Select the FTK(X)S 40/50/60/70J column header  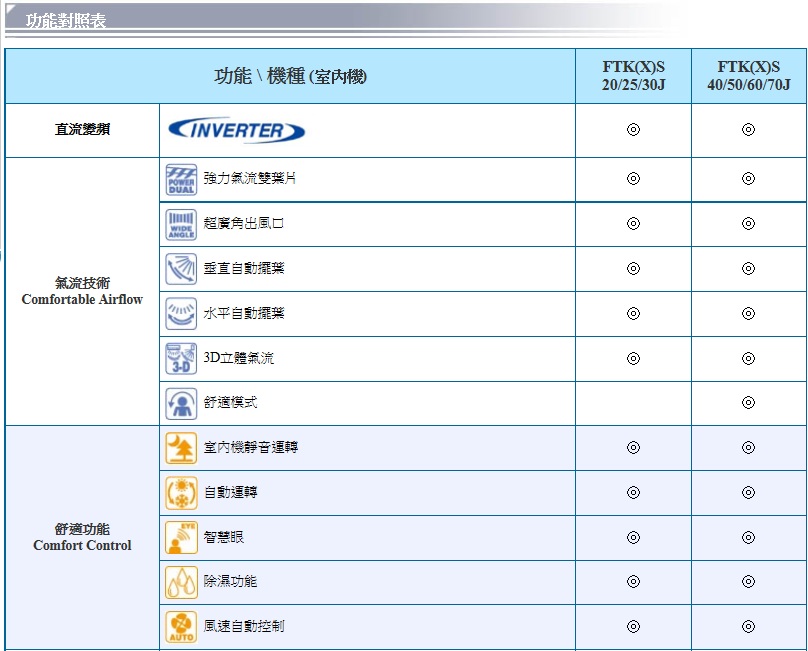[748, 76]
